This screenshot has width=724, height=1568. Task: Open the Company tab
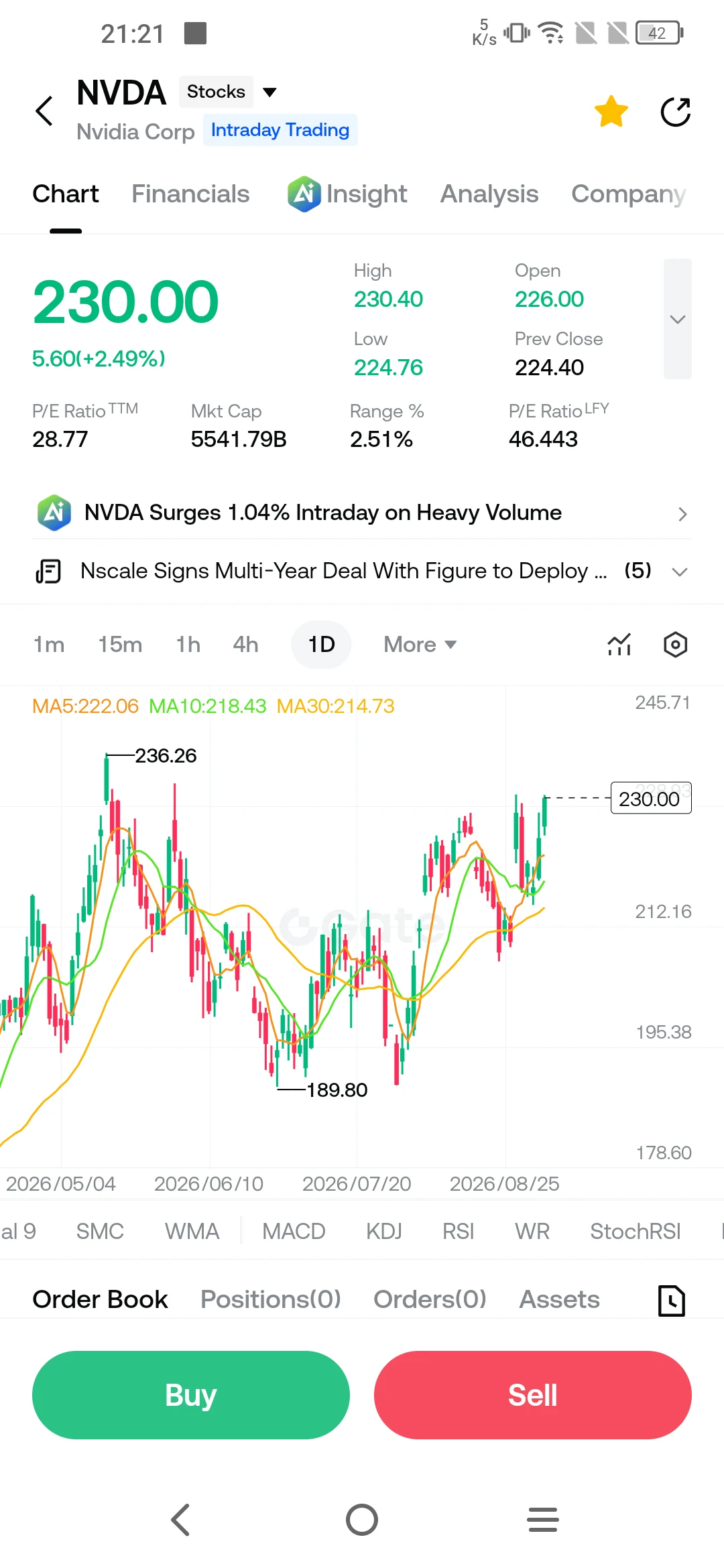pos(629,194)
